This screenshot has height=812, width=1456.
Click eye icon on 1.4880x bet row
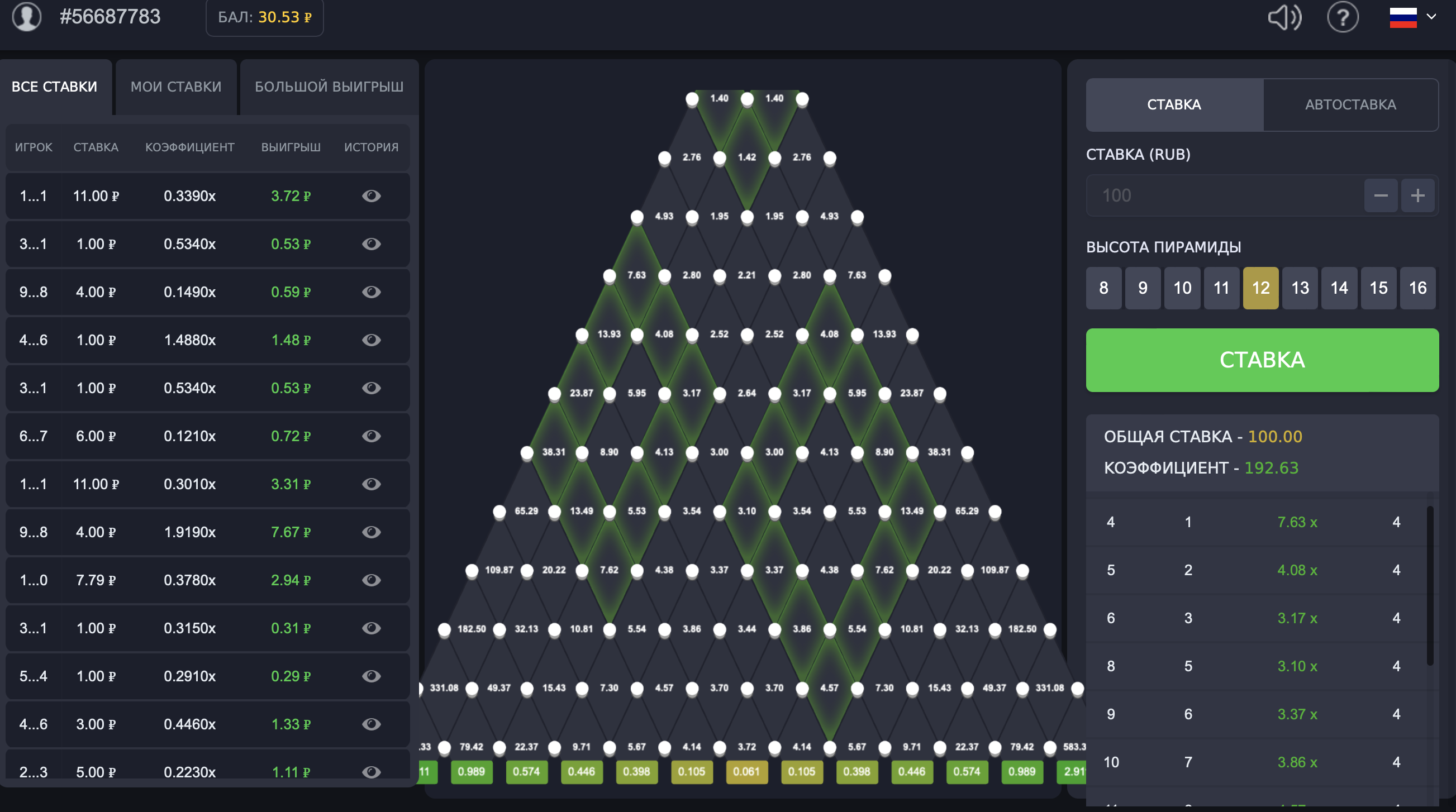[372, 340]
